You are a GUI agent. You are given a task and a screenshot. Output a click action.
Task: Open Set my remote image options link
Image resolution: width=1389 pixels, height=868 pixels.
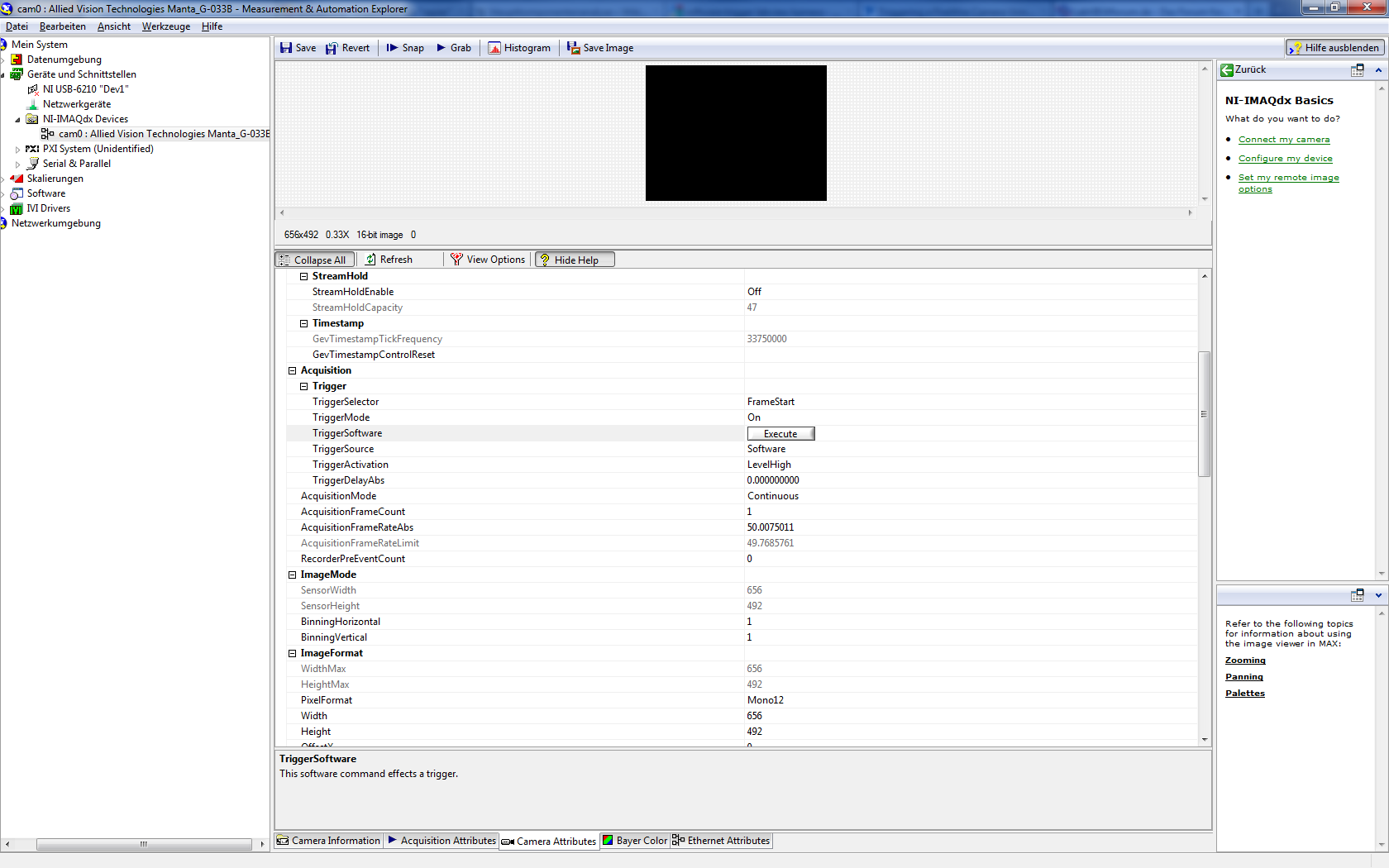(1288, 184)
